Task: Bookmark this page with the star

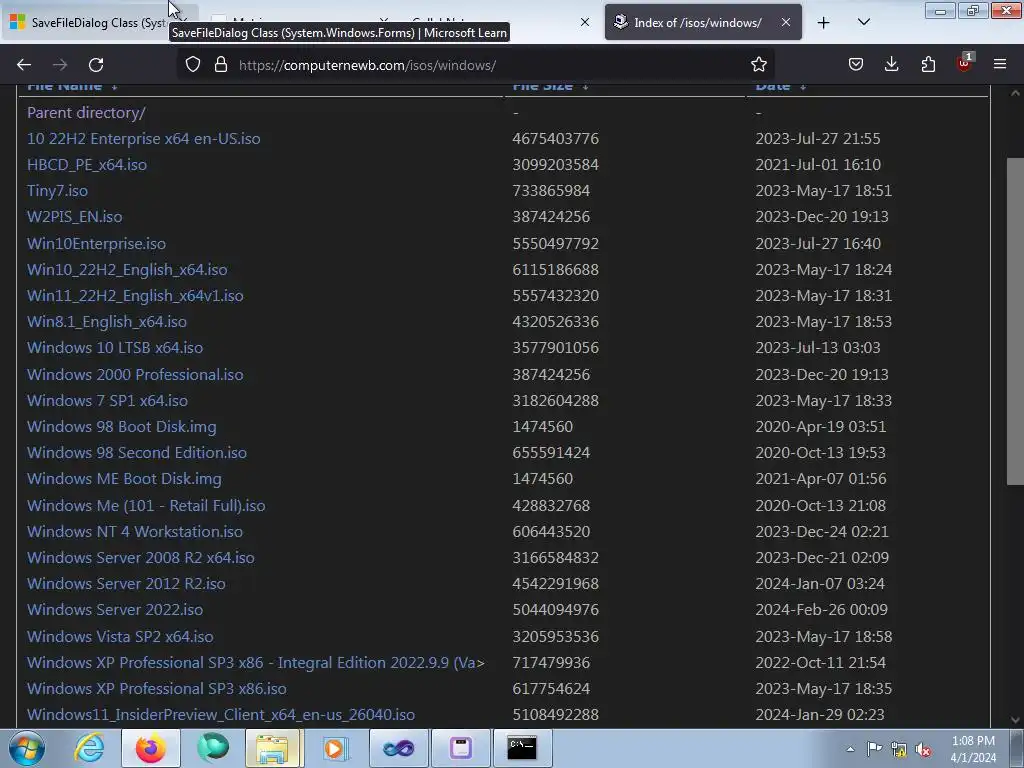Action: coord(758,65)
